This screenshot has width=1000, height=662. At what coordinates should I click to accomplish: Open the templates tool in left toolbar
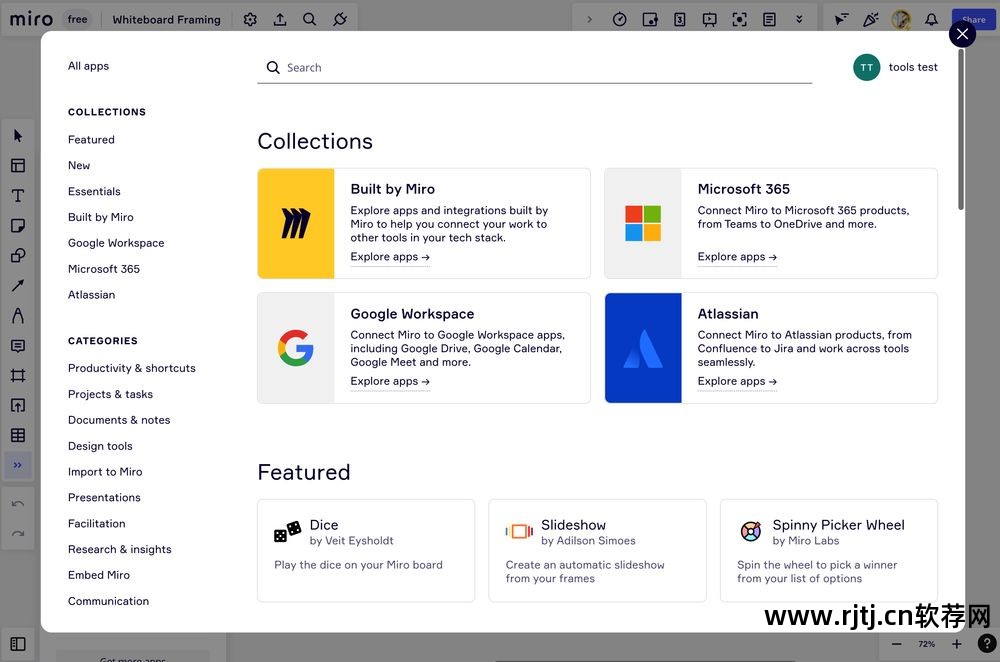click(x=18, y=166)
